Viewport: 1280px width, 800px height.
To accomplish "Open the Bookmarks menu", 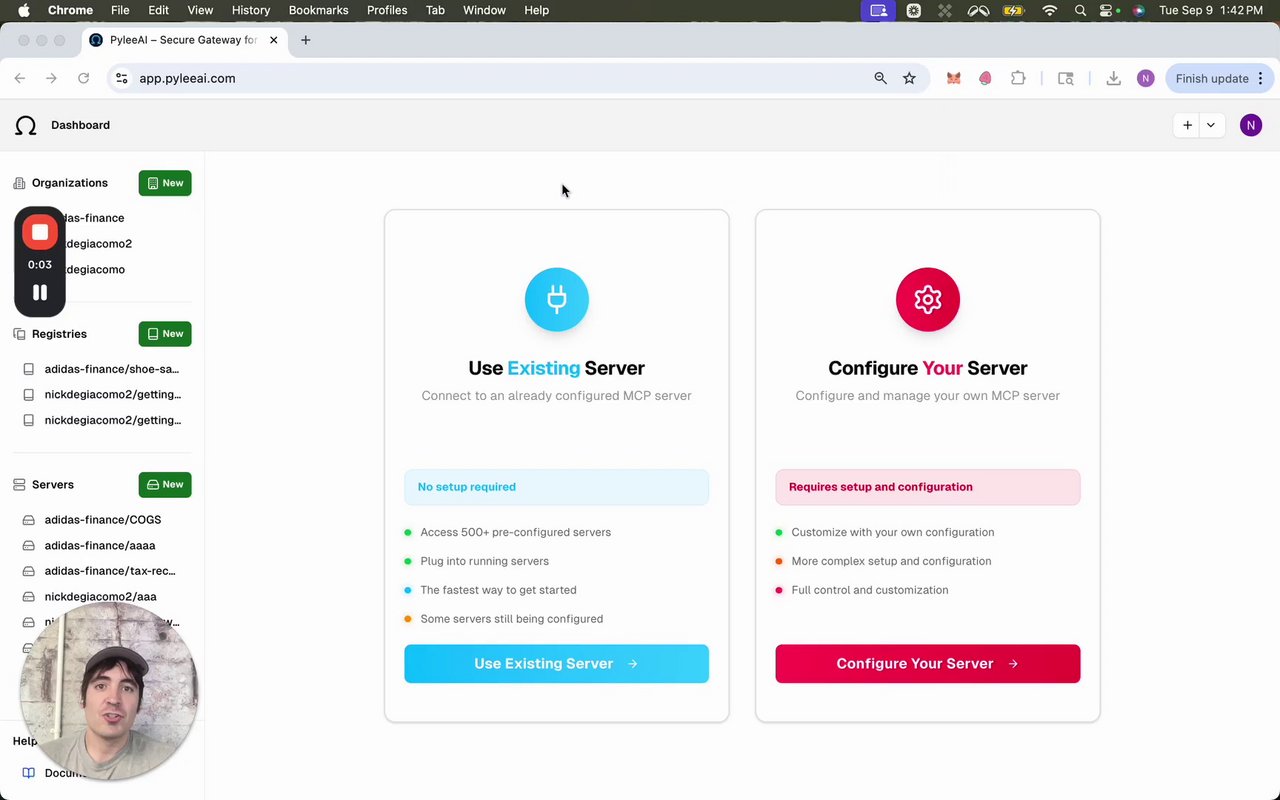I will 318,10.
